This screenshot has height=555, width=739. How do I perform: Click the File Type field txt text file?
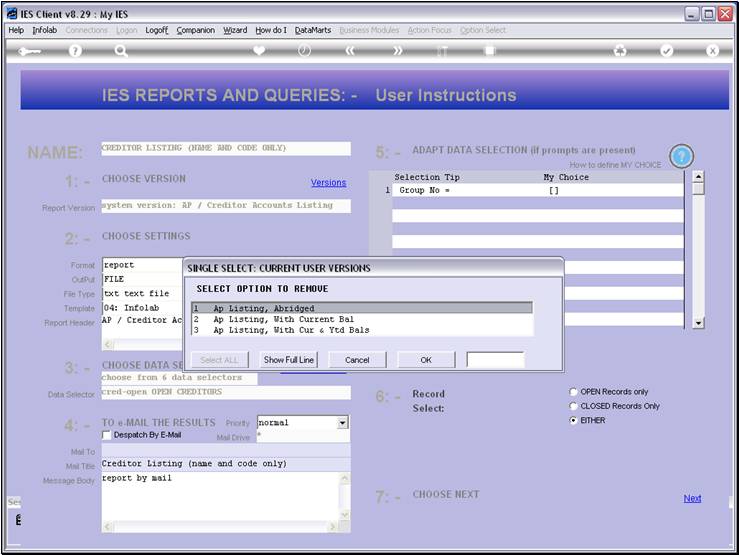pyautogui.click(x=142, y=294)
